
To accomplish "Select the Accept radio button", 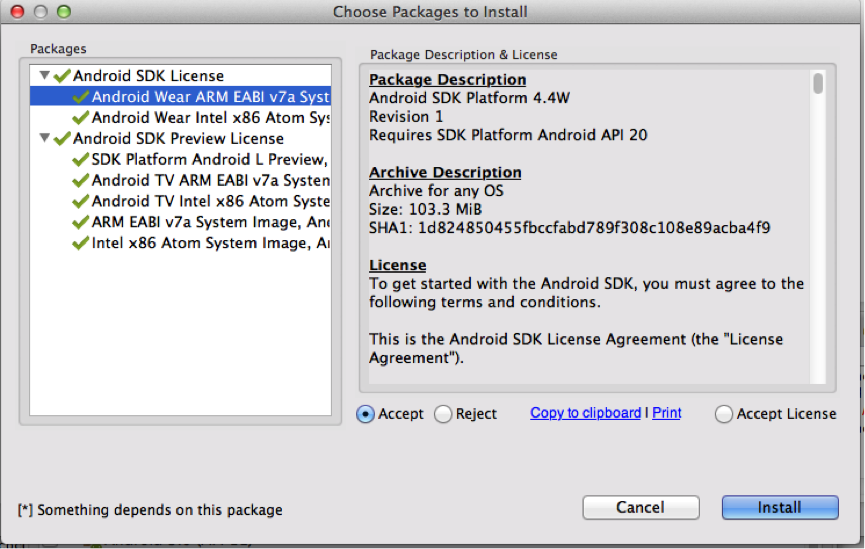I will click(365, 414).
